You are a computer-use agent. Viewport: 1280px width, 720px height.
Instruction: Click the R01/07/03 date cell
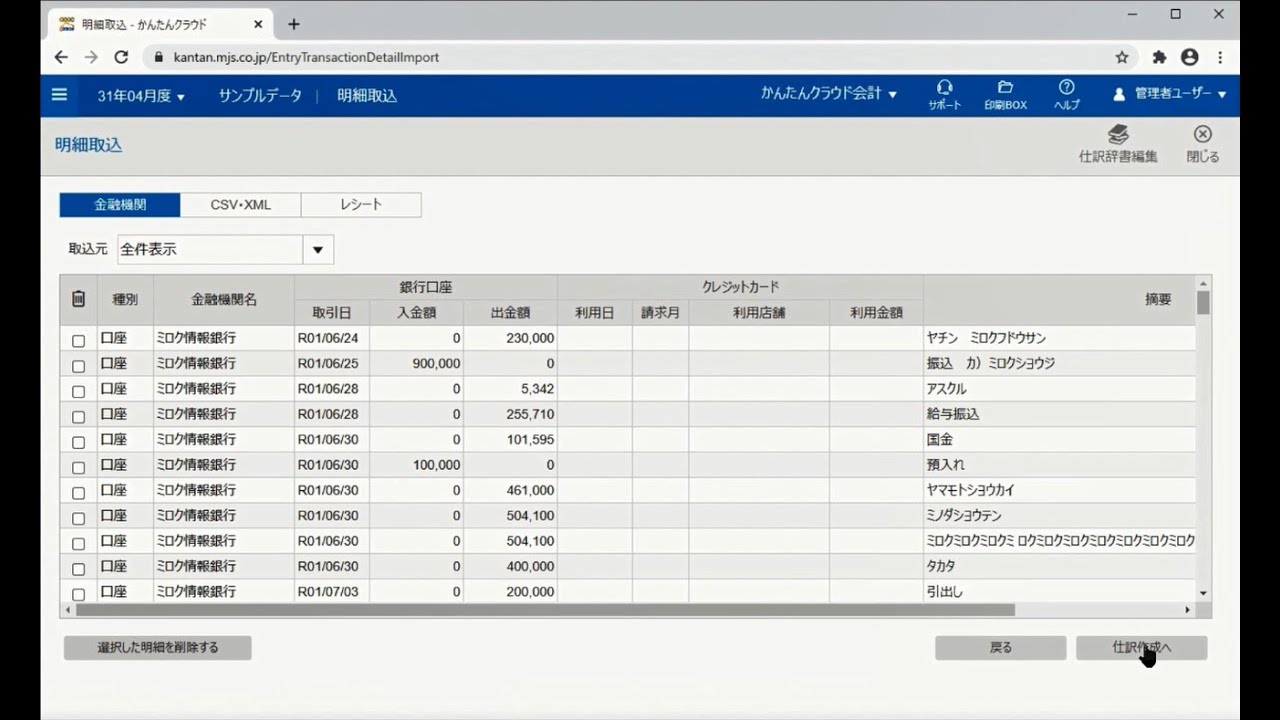point(332,592)
